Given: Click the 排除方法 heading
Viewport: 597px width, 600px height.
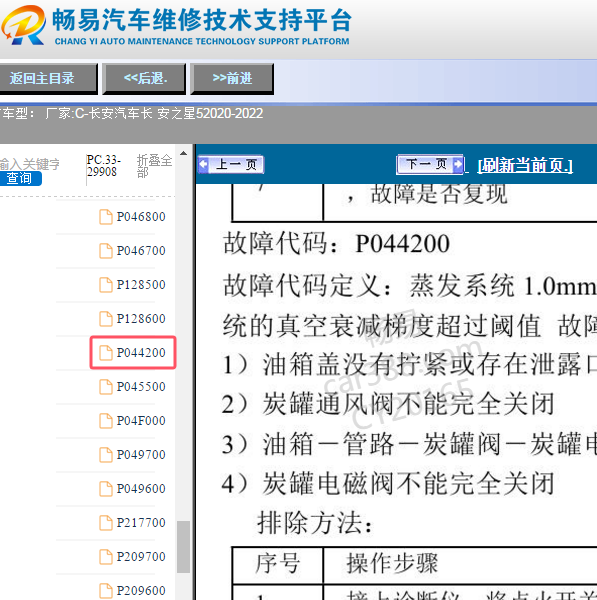Looking at the screenshot, I should pyautogui.click(x=315, y=523).
